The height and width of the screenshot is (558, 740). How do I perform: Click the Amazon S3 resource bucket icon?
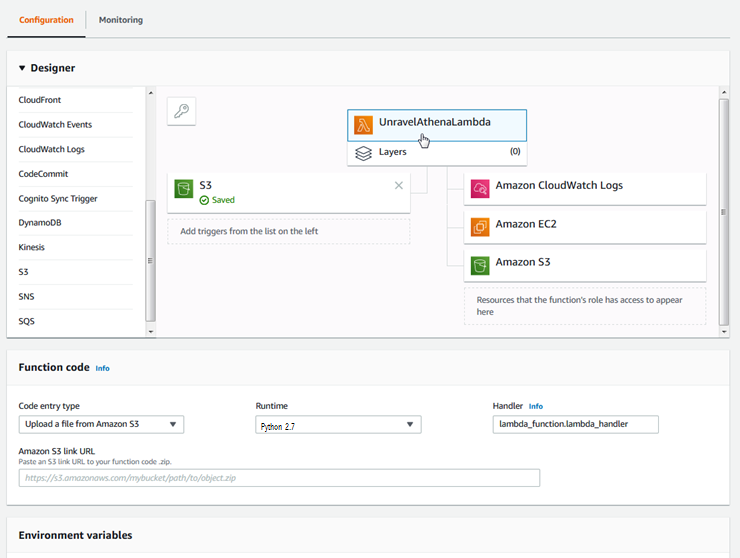480,266
